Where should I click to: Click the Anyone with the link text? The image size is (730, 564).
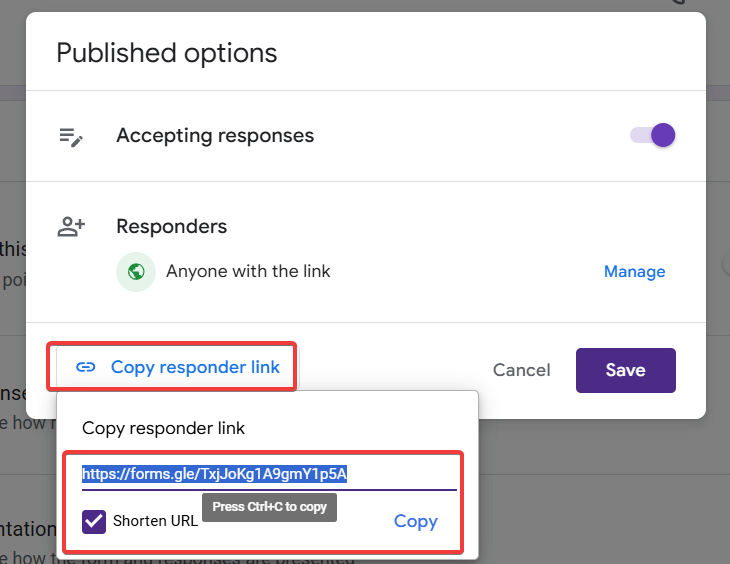click(248, 271)
